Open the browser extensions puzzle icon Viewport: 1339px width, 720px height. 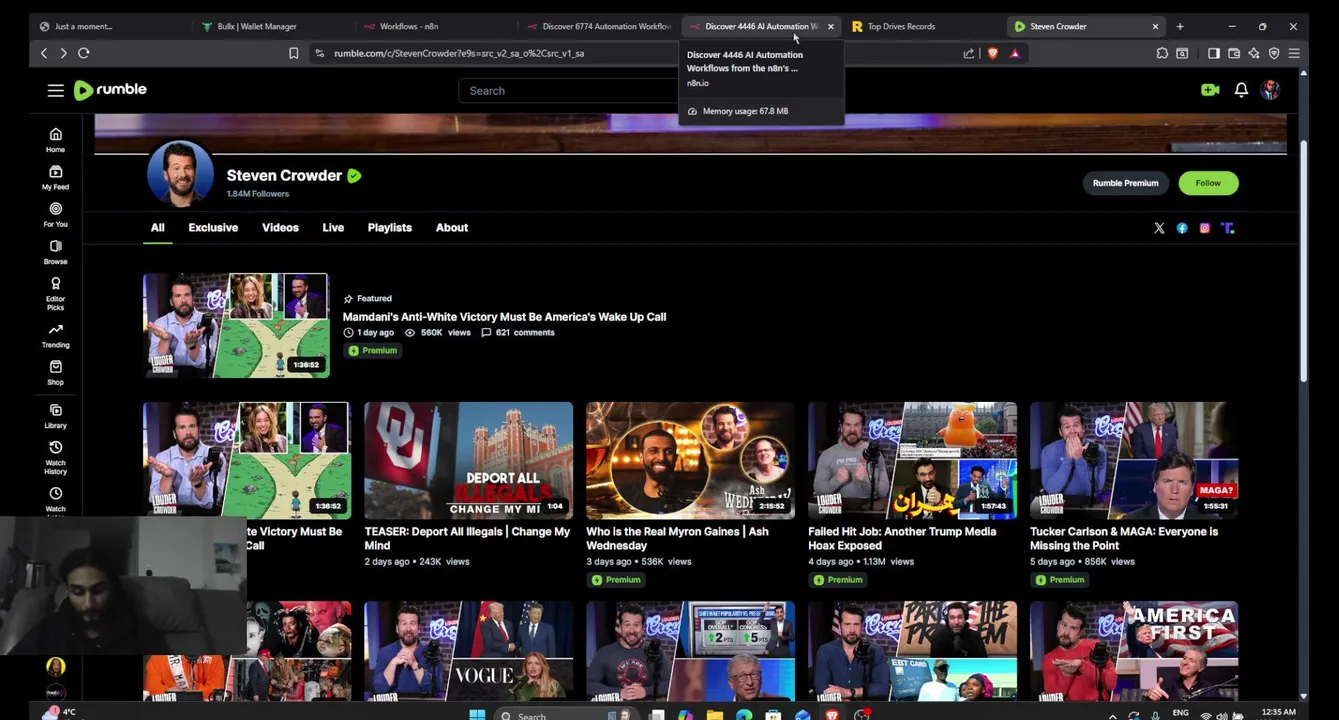coord(1162,53)
